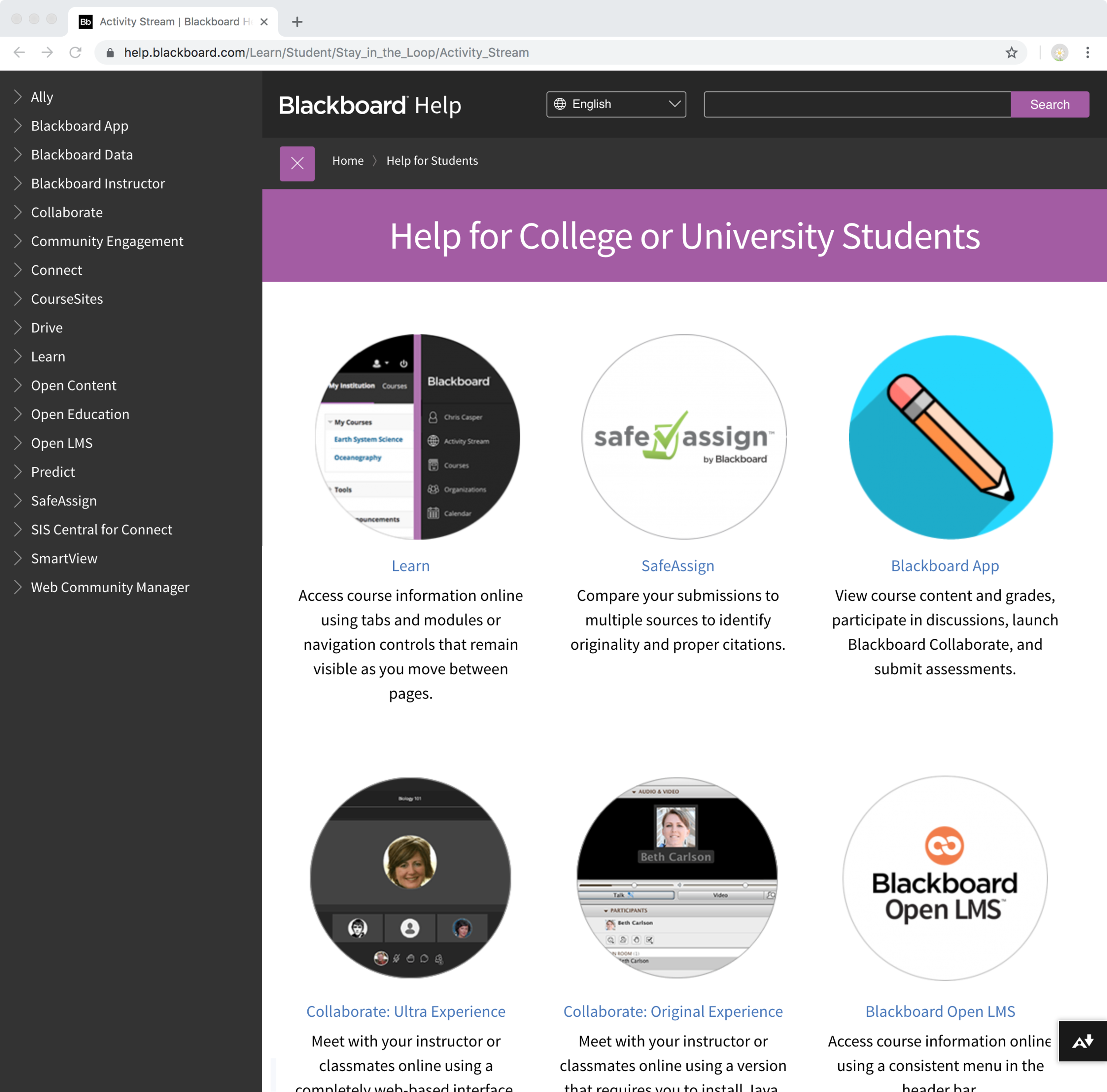
Task: Click the Blackboard Open LMS logo image
Action: [944, 878]
